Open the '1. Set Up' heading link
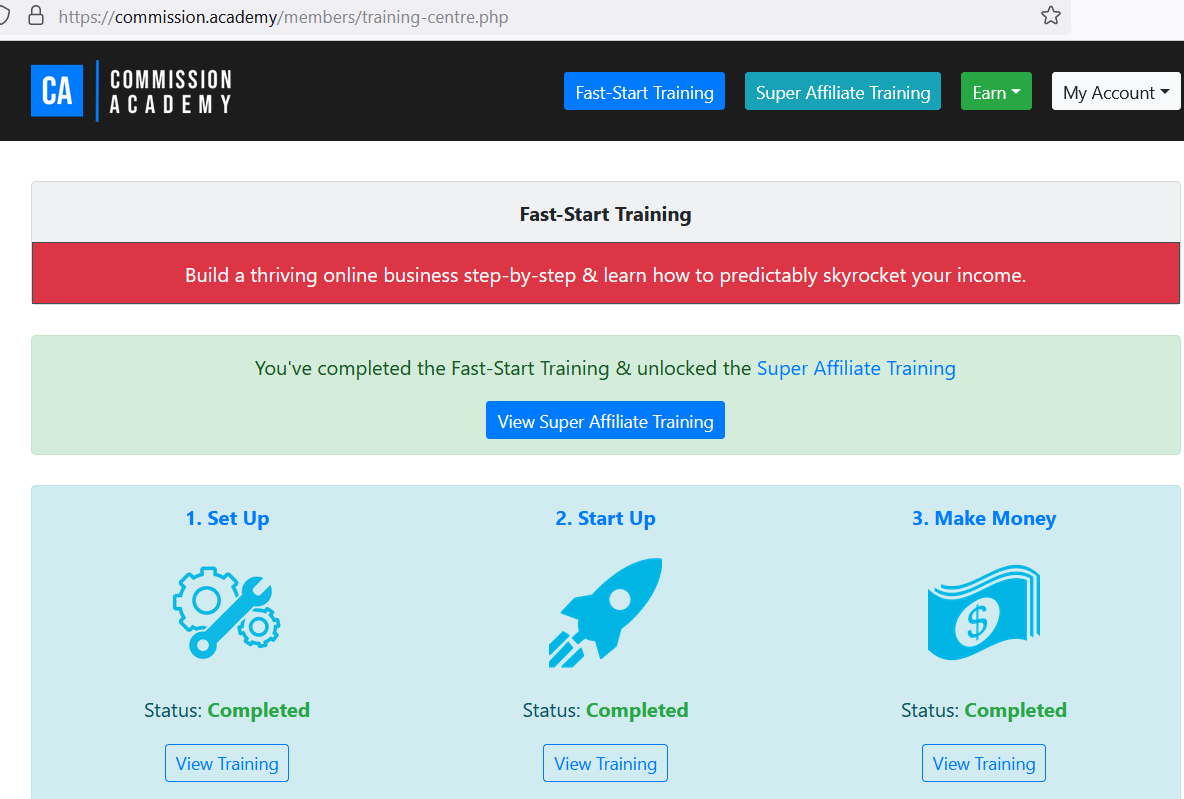1184x799 pixels. click(227, 518)
